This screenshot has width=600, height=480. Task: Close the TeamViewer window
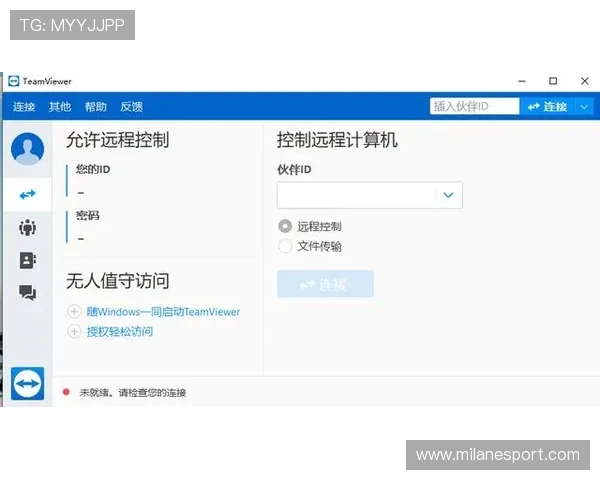click(584, 81)
